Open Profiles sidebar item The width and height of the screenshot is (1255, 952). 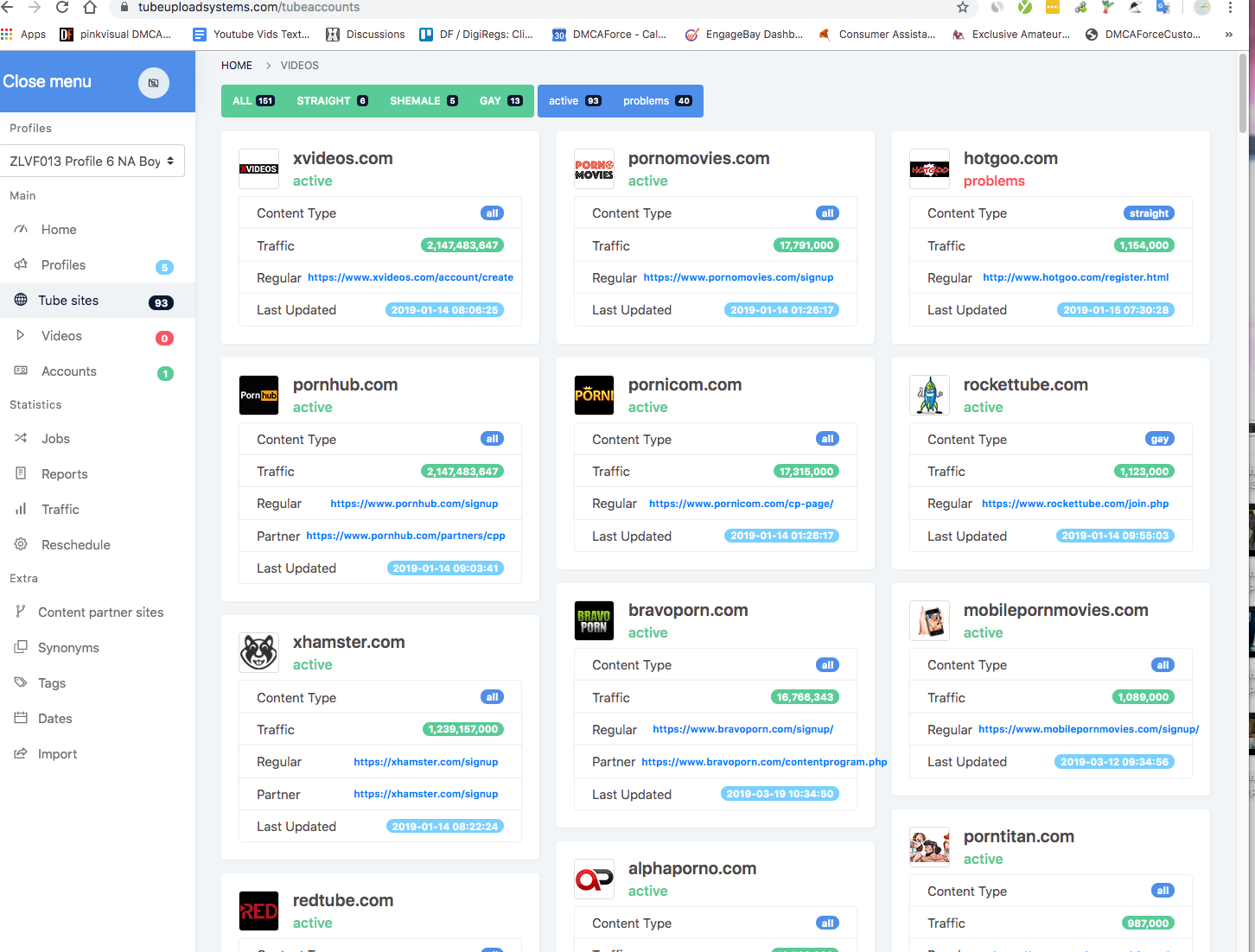(x=63, y=265)
